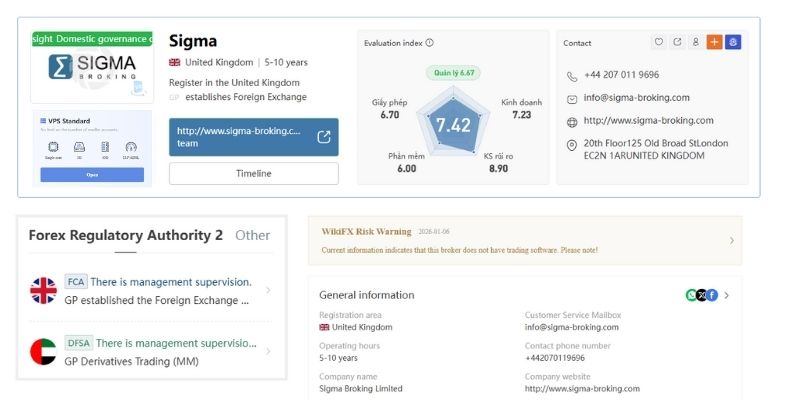Click the UAE flag beside DFSA entry
This screenshot has width=800, height=400.
(43, 352)
